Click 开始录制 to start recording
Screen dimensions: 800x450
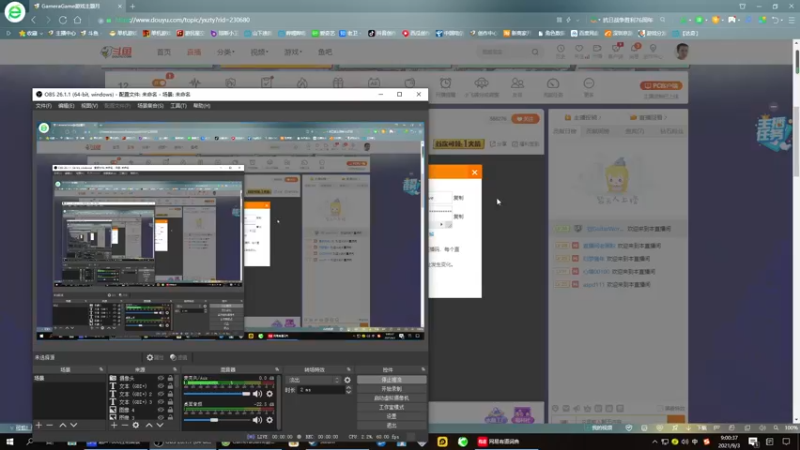click(x=391, y=389)
